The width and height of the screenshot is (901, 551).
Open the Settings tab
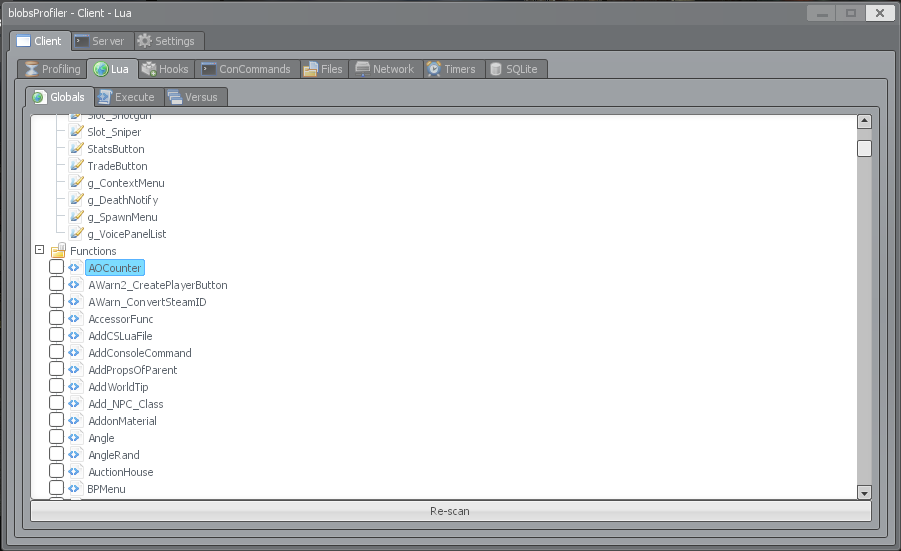[x=168, y=41]
